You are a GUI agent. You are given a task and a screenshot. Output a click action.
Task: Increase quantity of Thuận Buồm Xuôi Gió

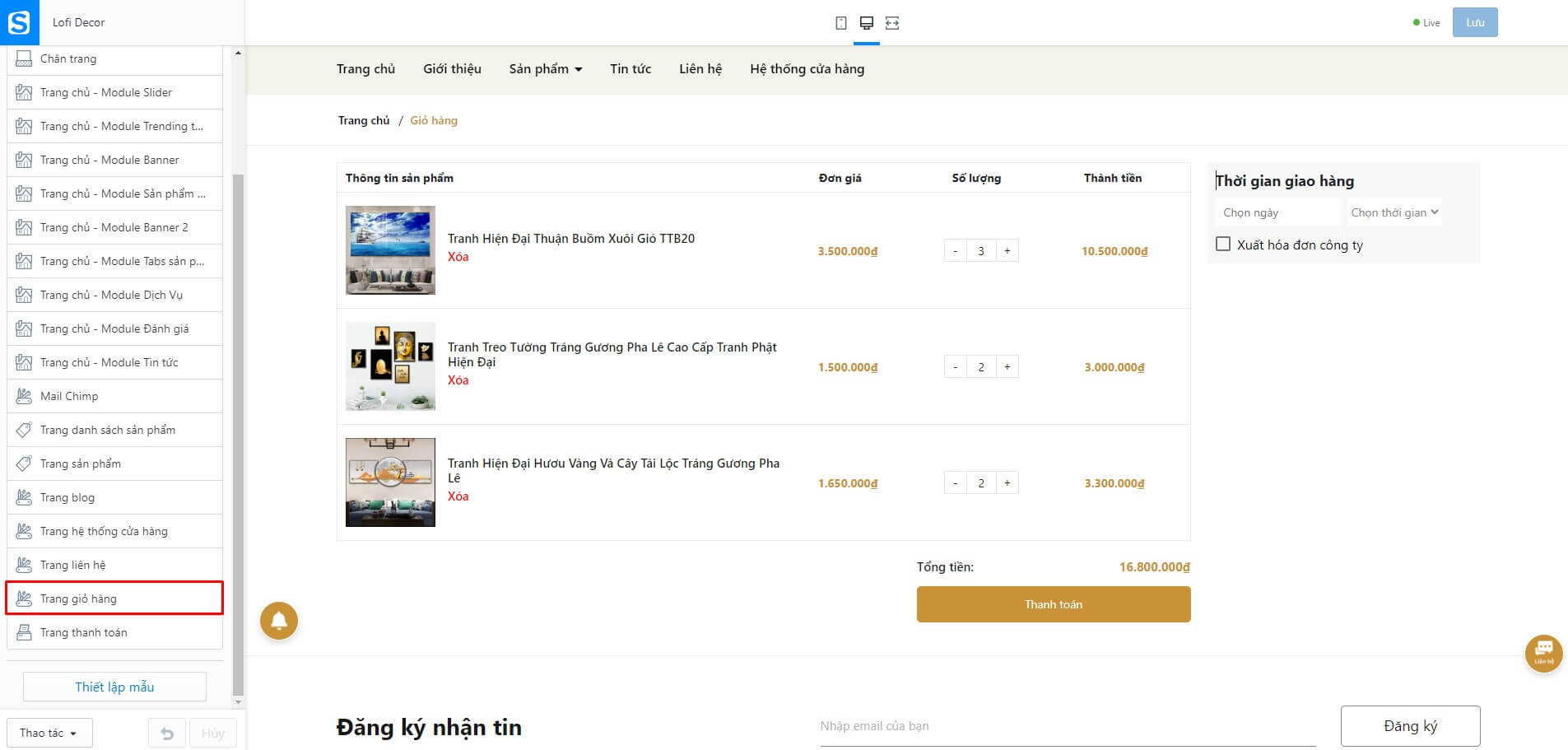pos(1007,251)
